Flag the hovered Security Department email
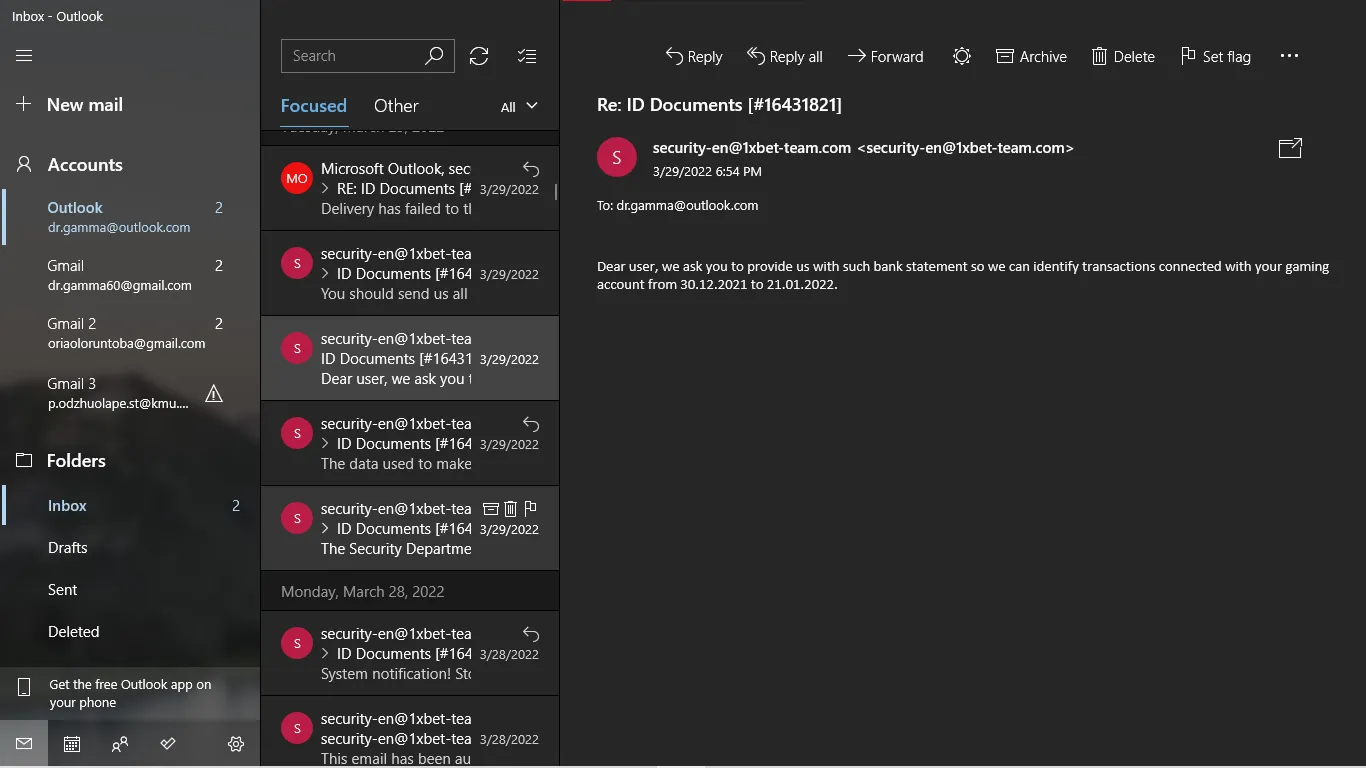The image size is (1366, 768). click(530, 509)
